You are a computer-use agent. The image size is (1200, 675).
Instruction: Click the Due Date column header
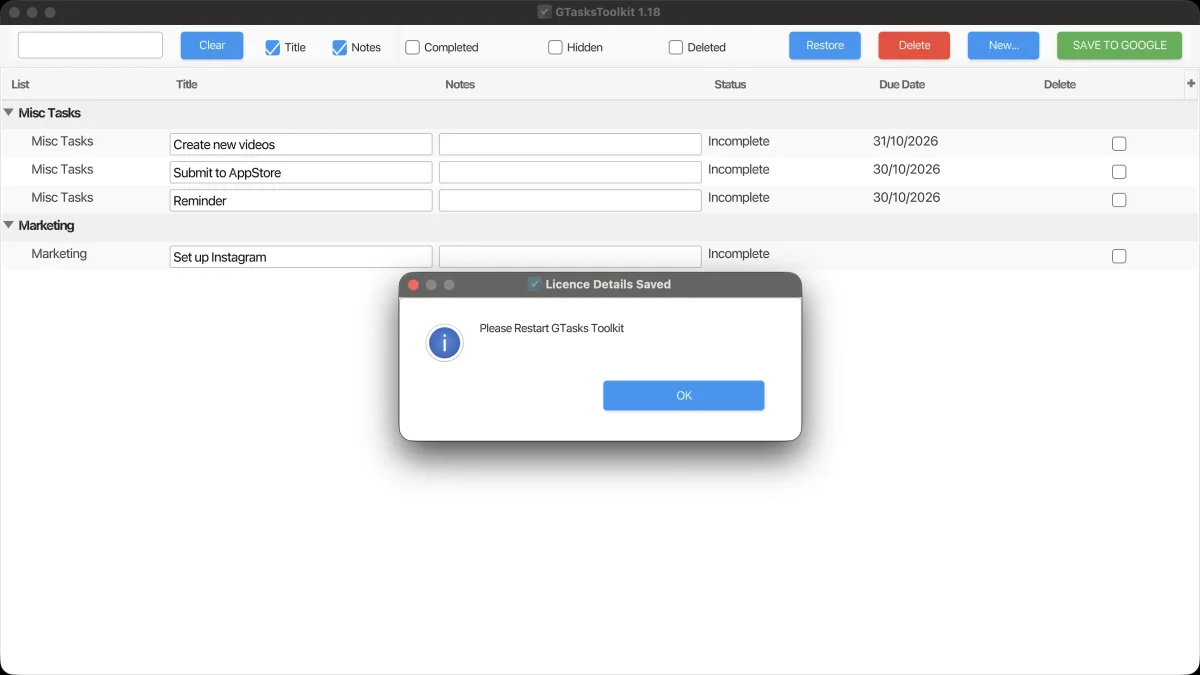902,85
